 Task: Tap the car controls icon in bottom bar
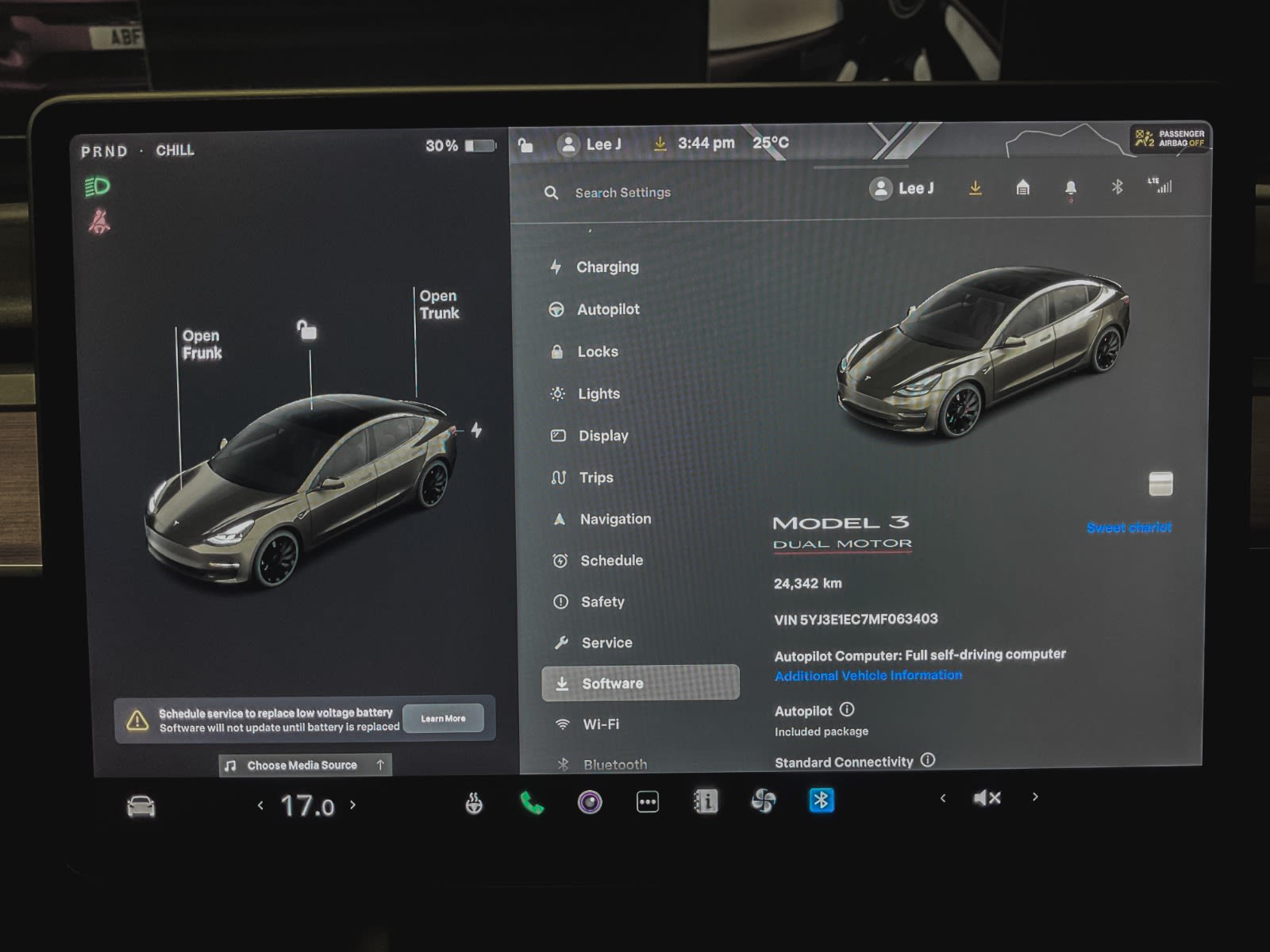(141, 806)
